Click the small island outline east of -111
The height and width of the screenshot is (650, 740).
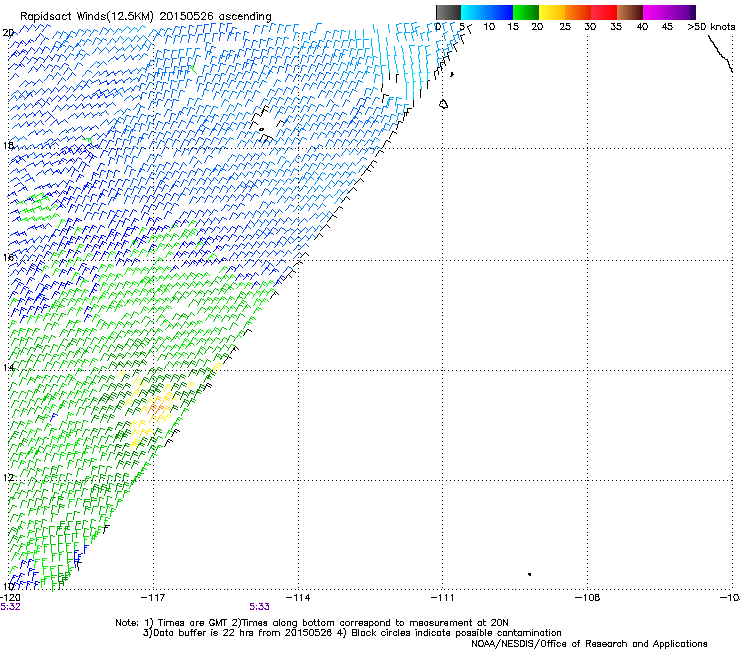coord(444,104)
